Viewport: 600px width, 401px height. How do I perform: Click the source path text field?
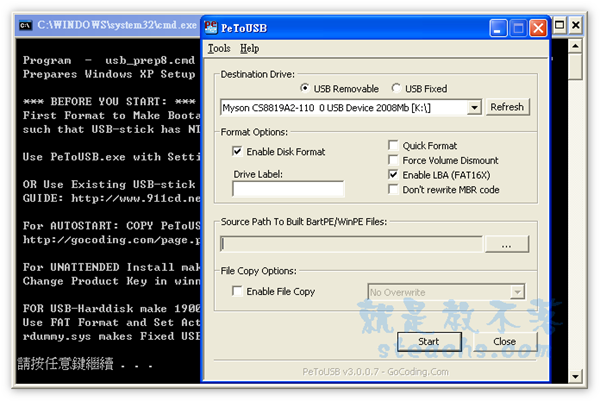pos(351,244)
